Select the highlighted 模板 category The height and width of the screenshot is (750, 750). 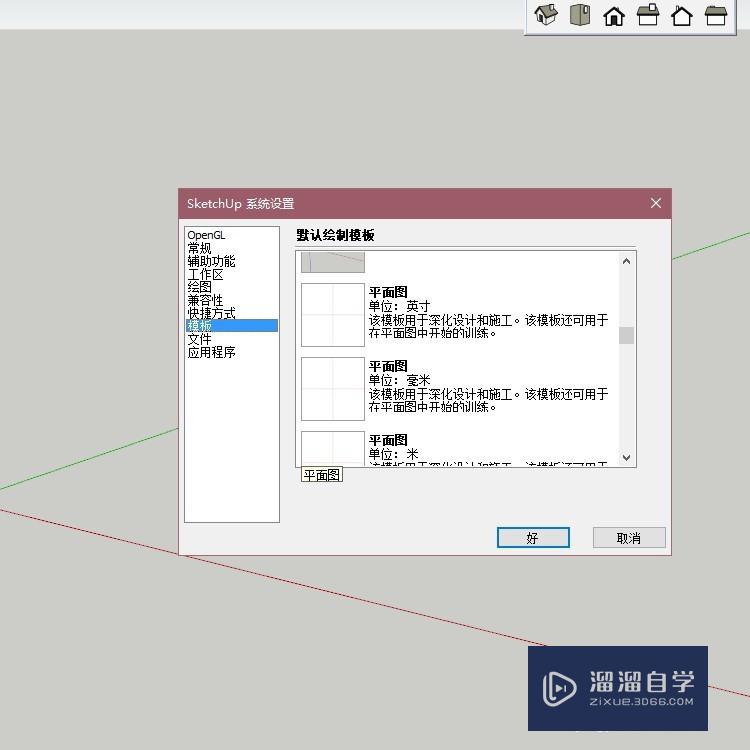point(232,326)
